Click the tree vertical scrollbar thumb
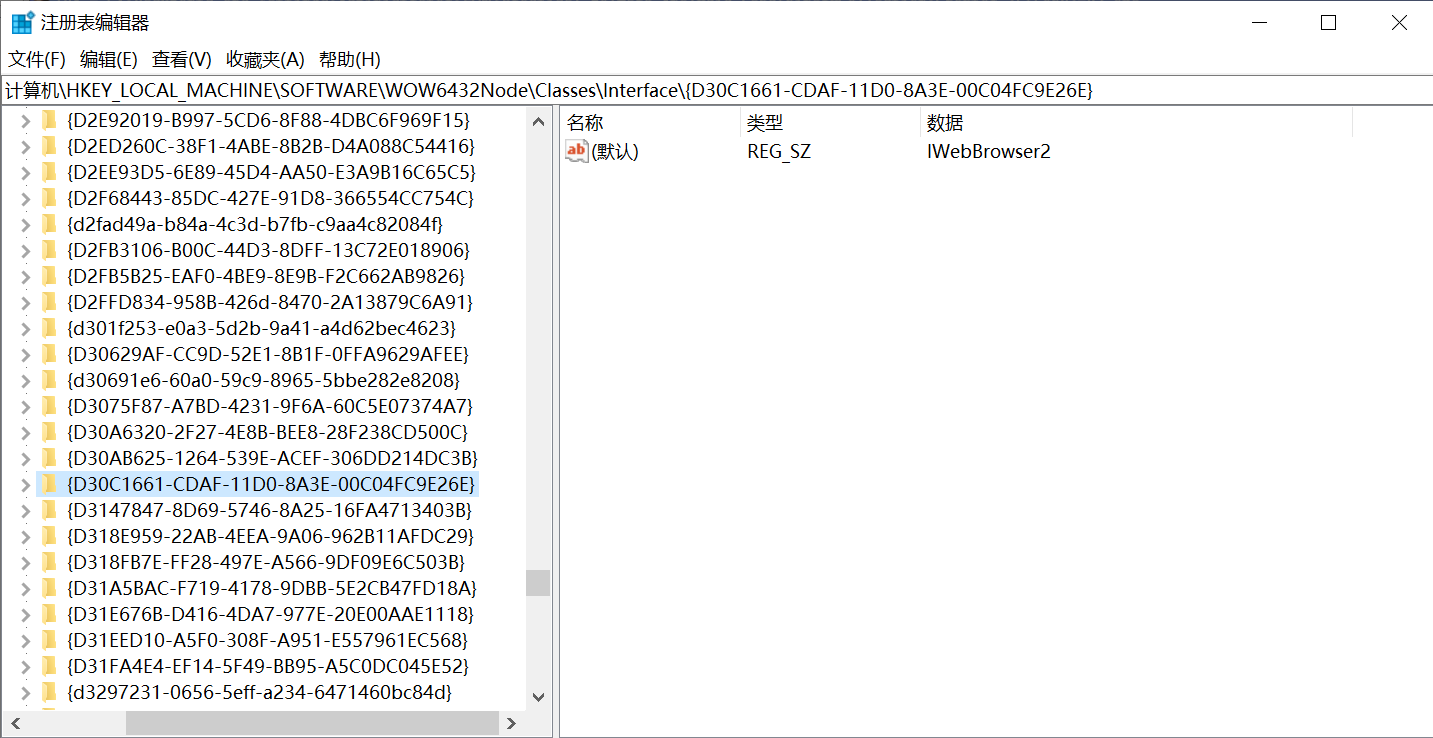This screenshot has width=1433, height=738. pos(538,583)
